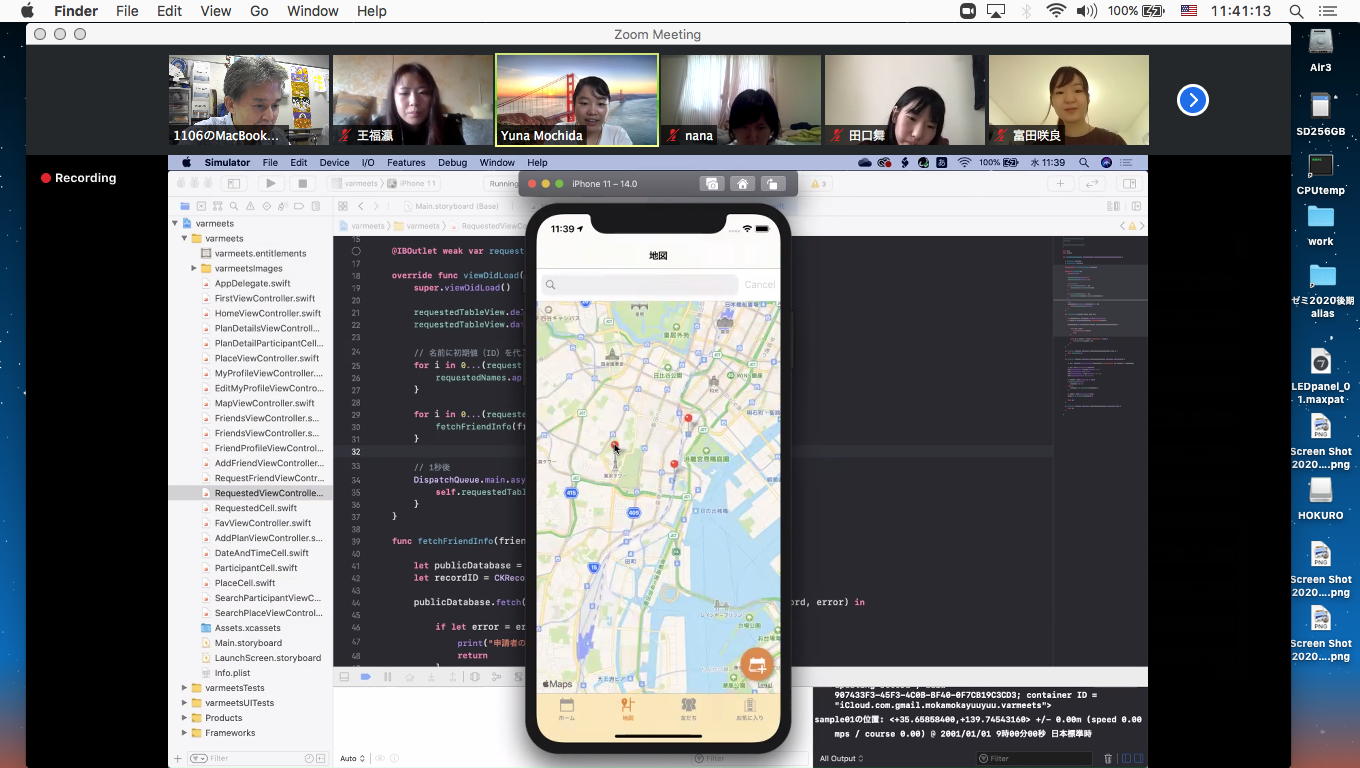1360x768 pixels.
Task: Click the Zoom camera icon in the menu bar
Action: click(x=967, y=11)
